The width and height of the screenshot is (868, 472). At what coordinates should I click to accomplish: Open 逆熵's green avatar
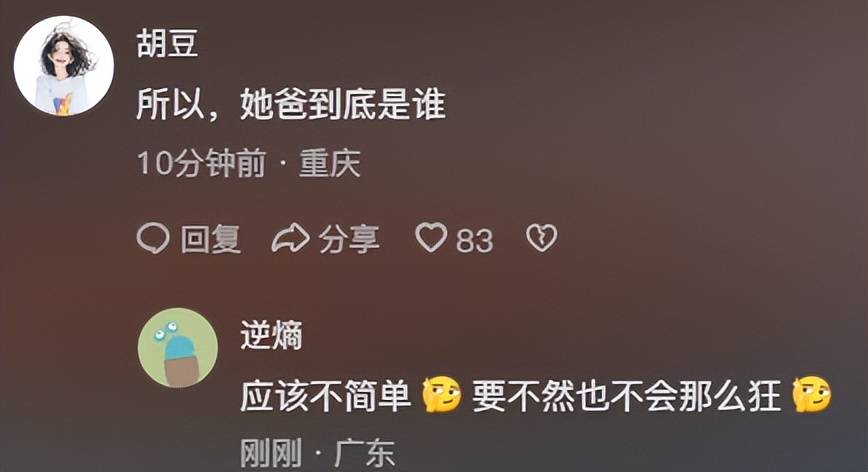pyautogui.click(x=178, y=347)
